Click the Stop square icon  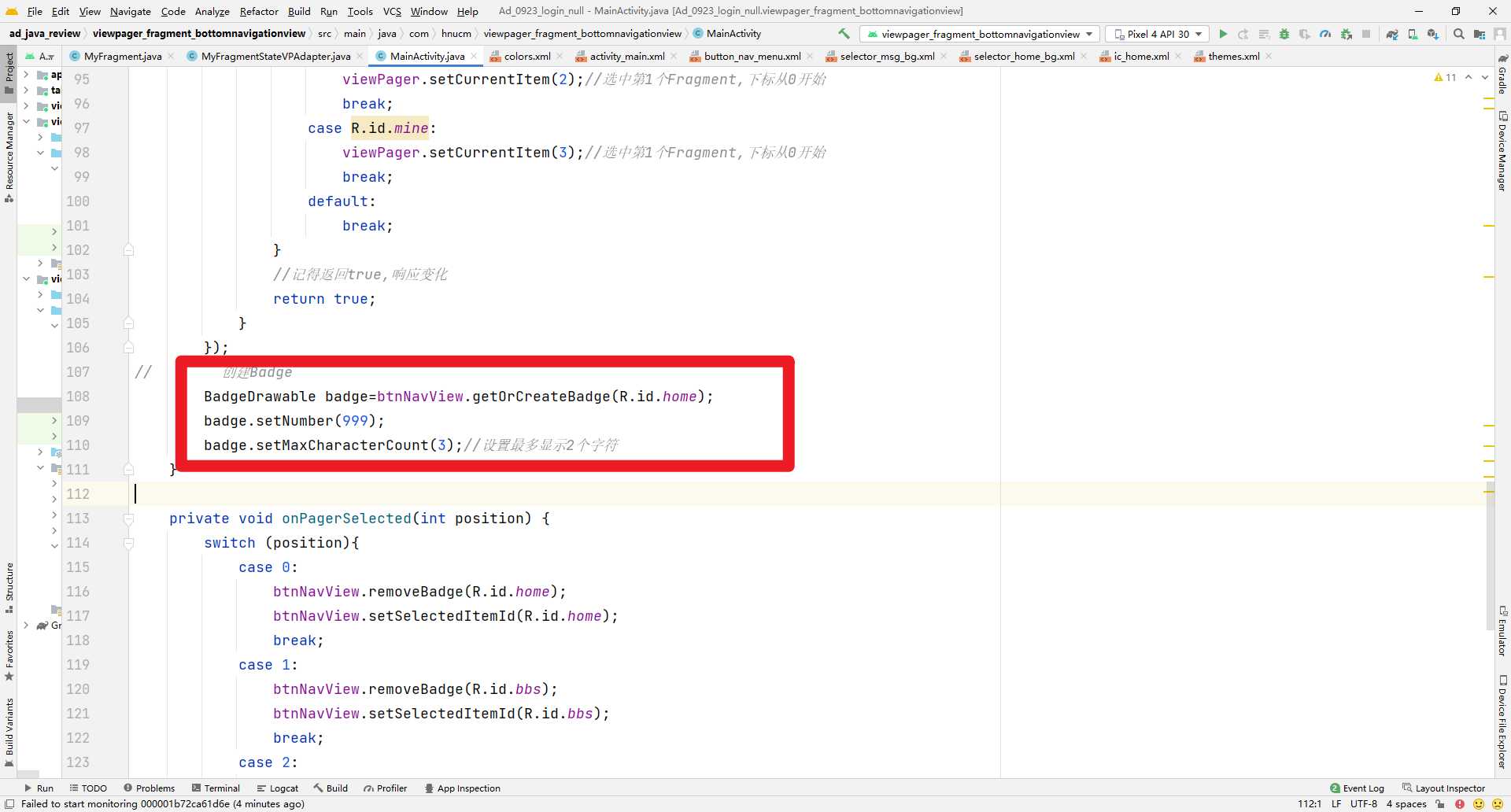click(1367, 34)
